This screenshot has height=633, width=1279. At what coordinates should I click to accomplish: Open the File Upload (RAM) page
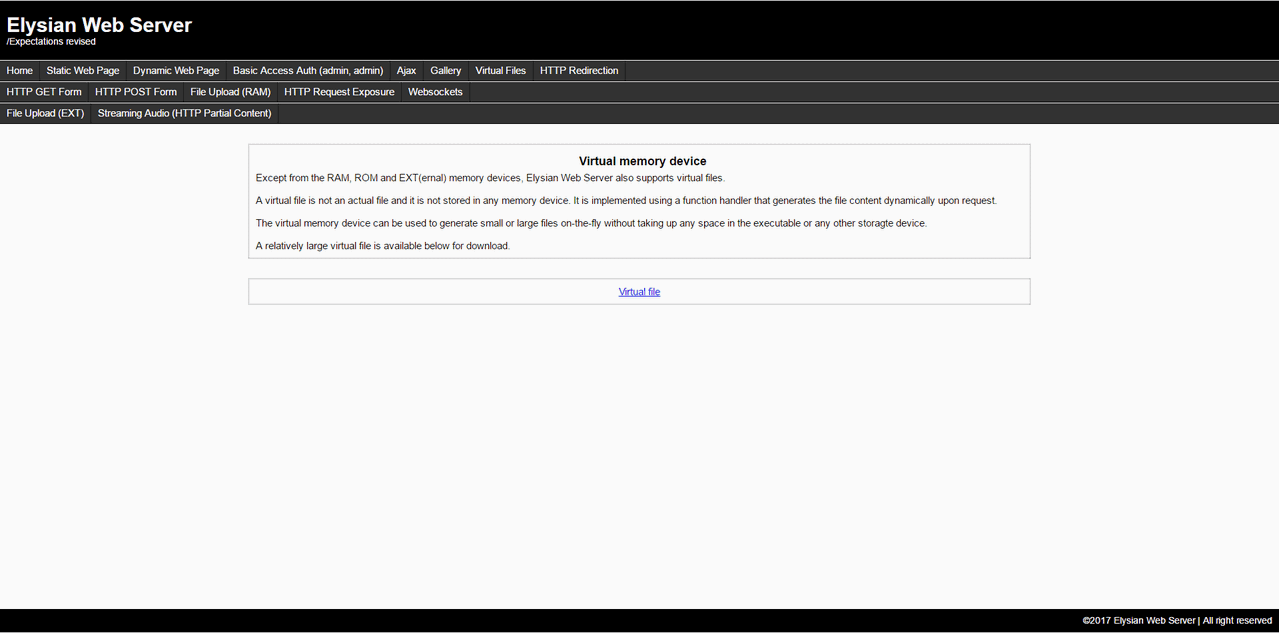(231, 92)
